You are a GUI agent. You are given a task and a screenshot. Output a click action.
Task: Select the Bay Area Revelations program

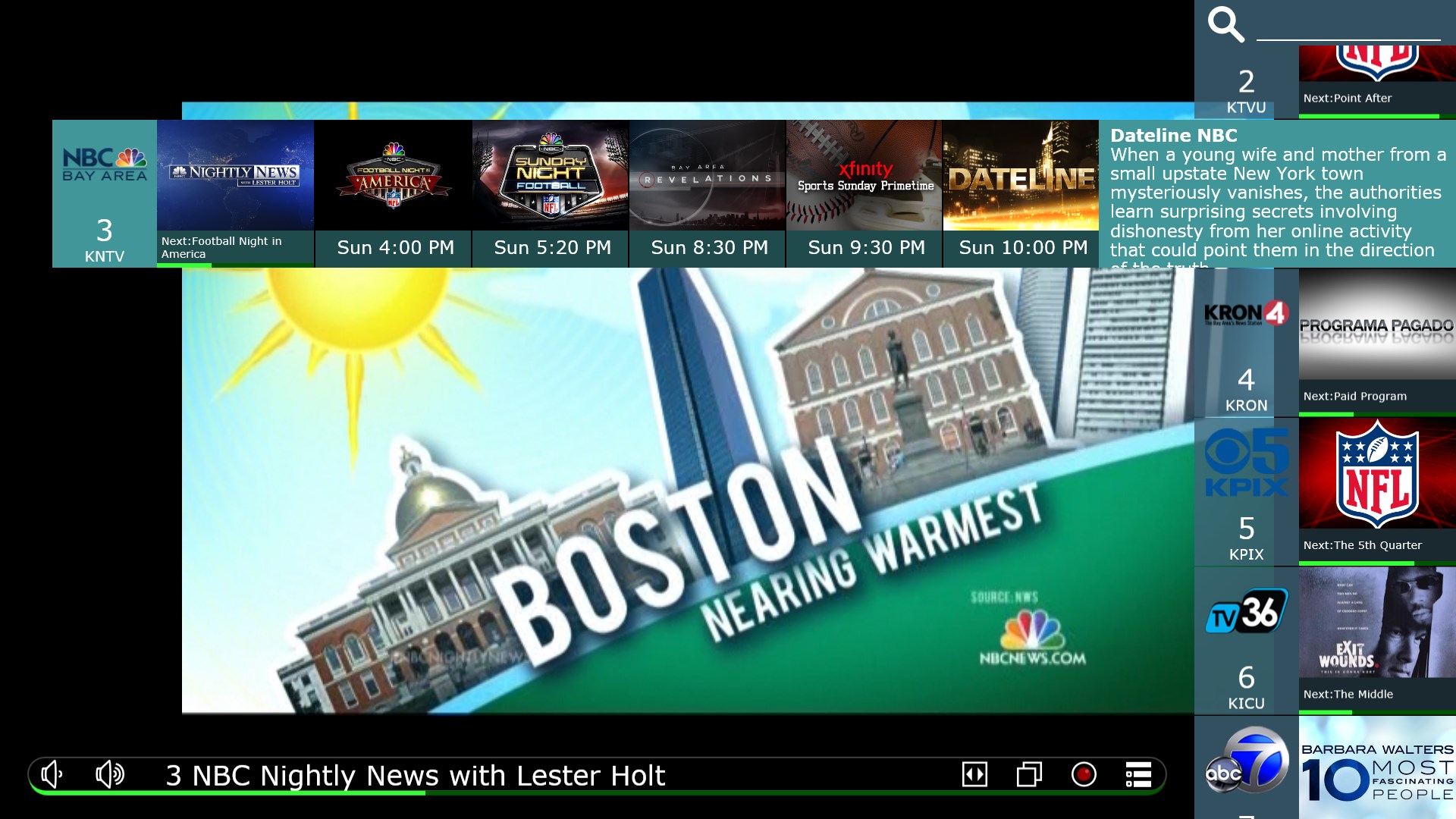coord(707,174)
